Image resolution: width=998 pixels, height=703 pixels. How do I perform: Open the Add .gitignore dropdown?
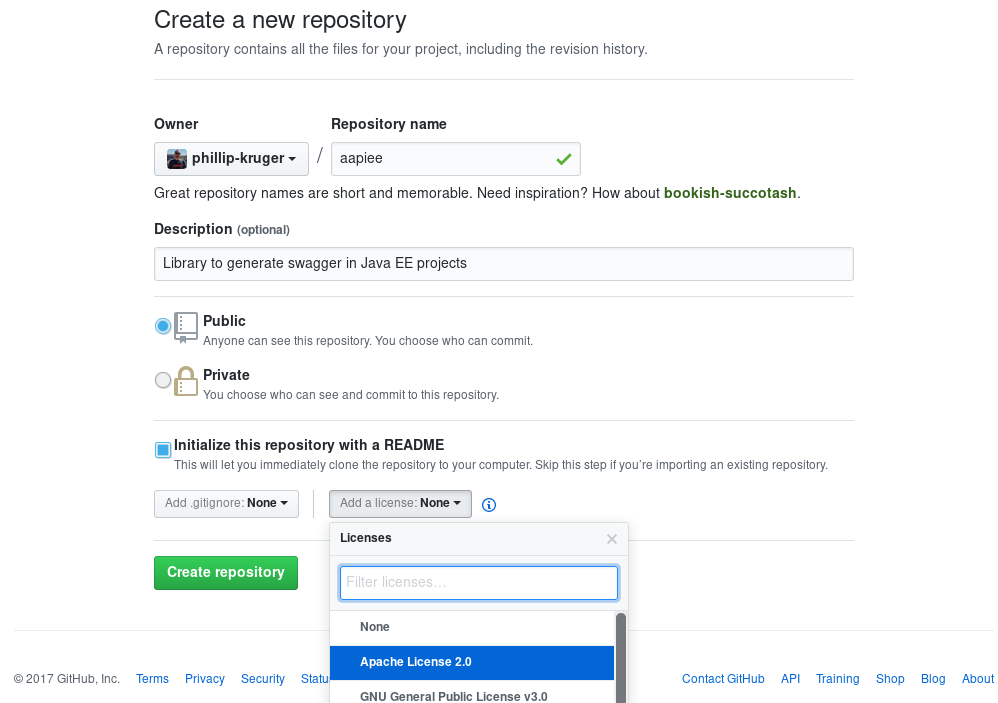226,503
